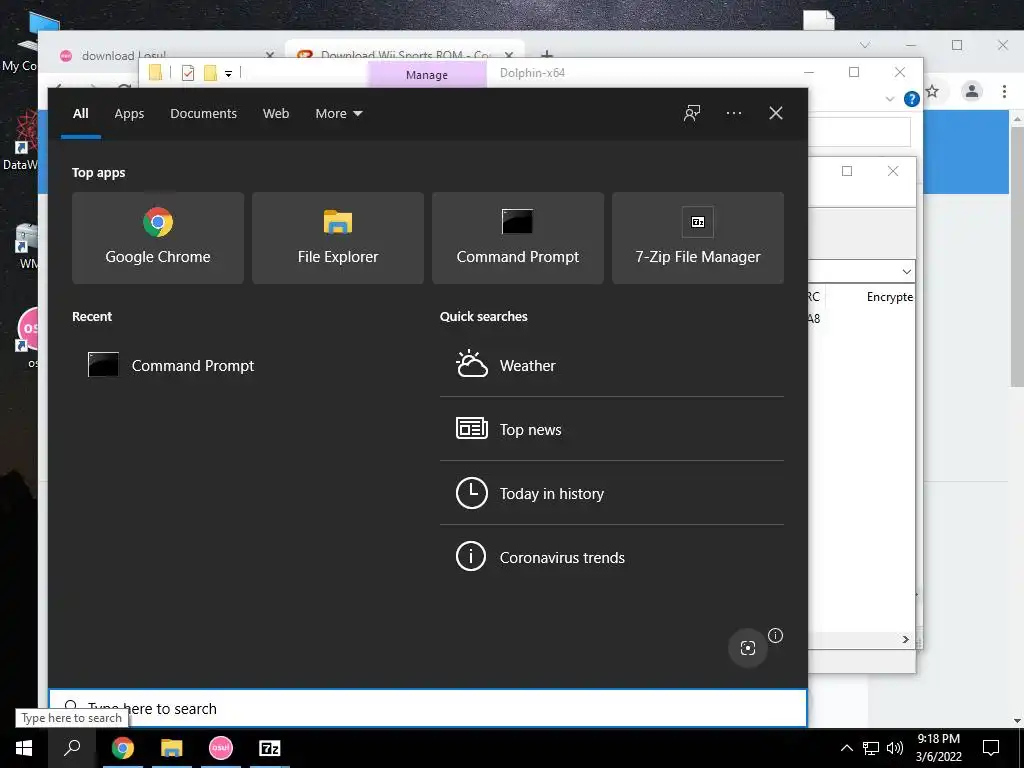This screenshot has width=1024, height=768.
Task: Open Google Chrome from Top apps
Action: click(157, 238)
